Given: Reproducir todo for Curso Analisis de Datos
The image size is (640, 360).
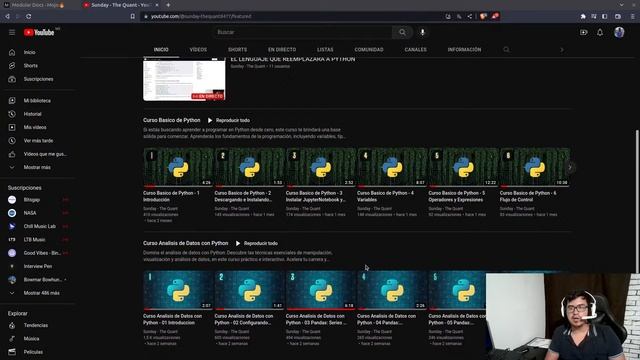Looking at the screenshot, I should (x=257, y=243).
